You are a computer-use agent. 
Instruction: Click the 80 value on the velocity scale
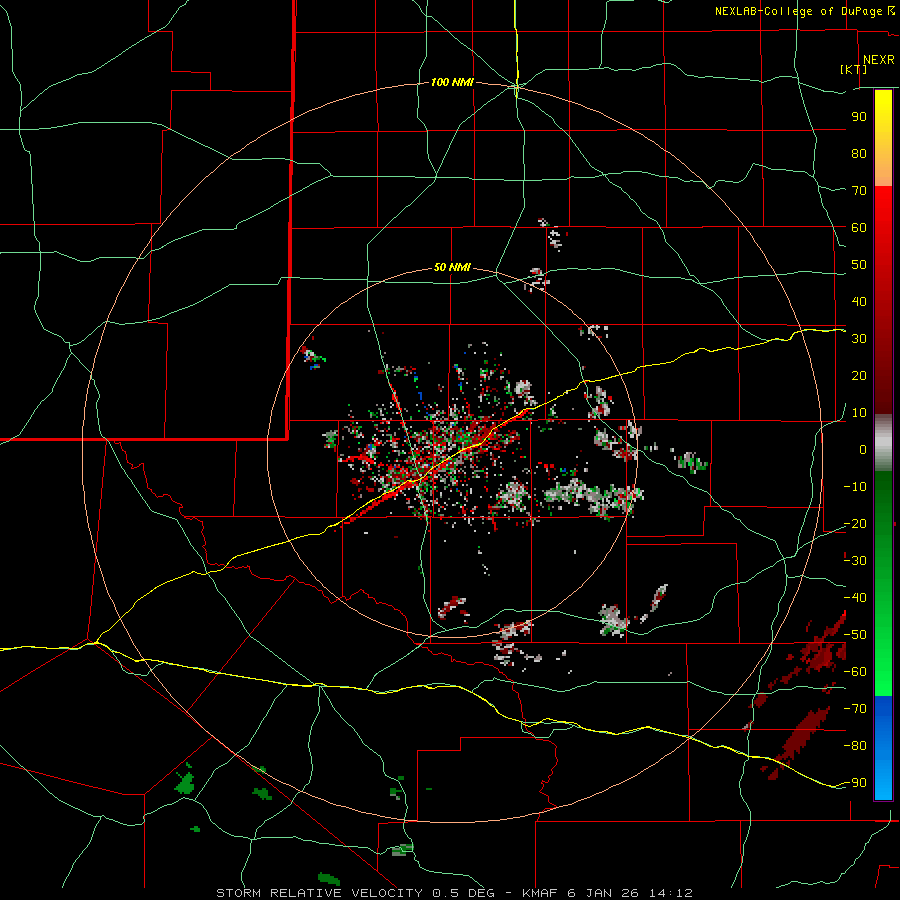point(859,153)
